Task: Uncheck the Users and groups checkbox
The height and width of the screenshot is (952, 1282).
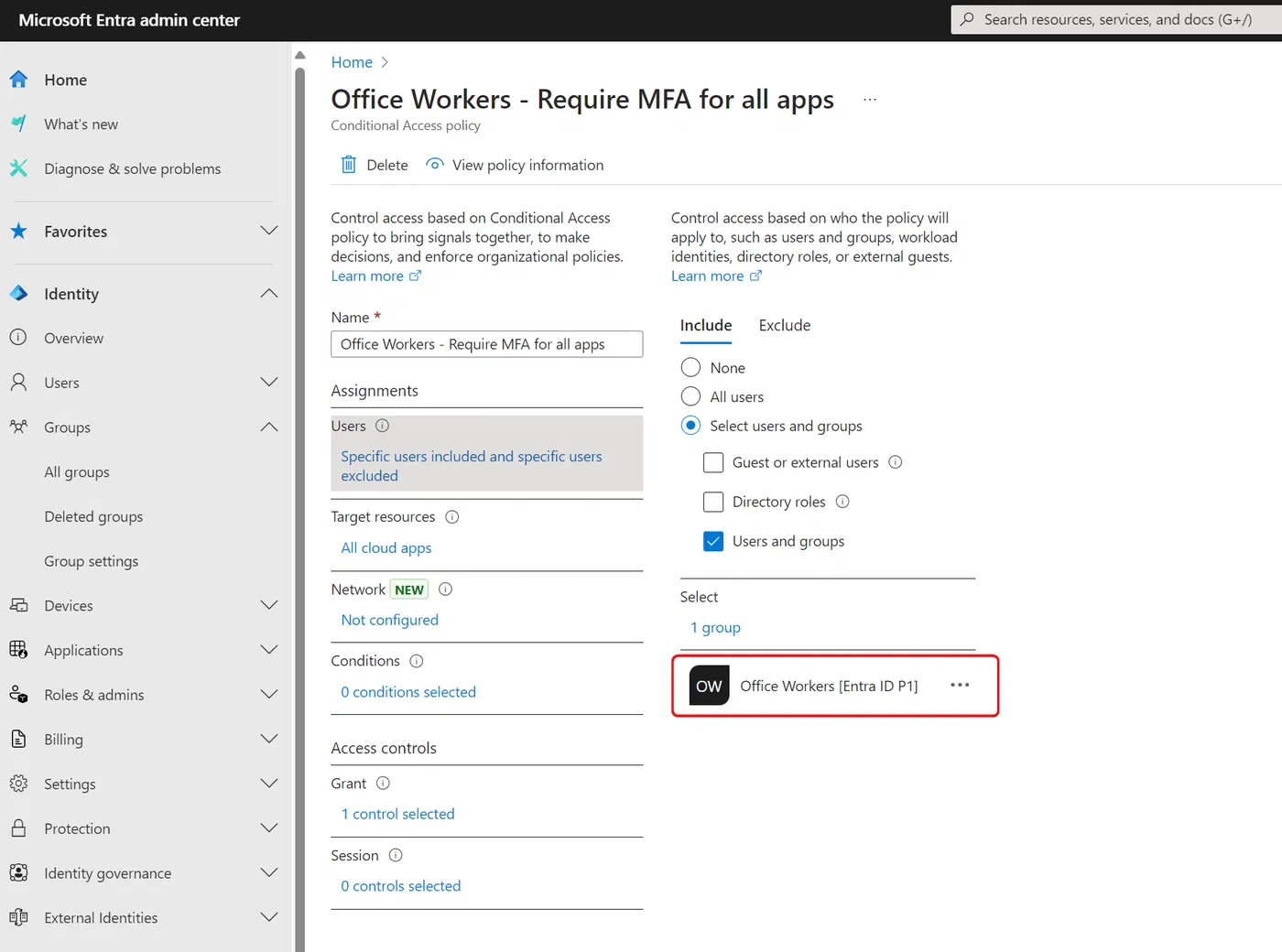Action: pos(713,541)
